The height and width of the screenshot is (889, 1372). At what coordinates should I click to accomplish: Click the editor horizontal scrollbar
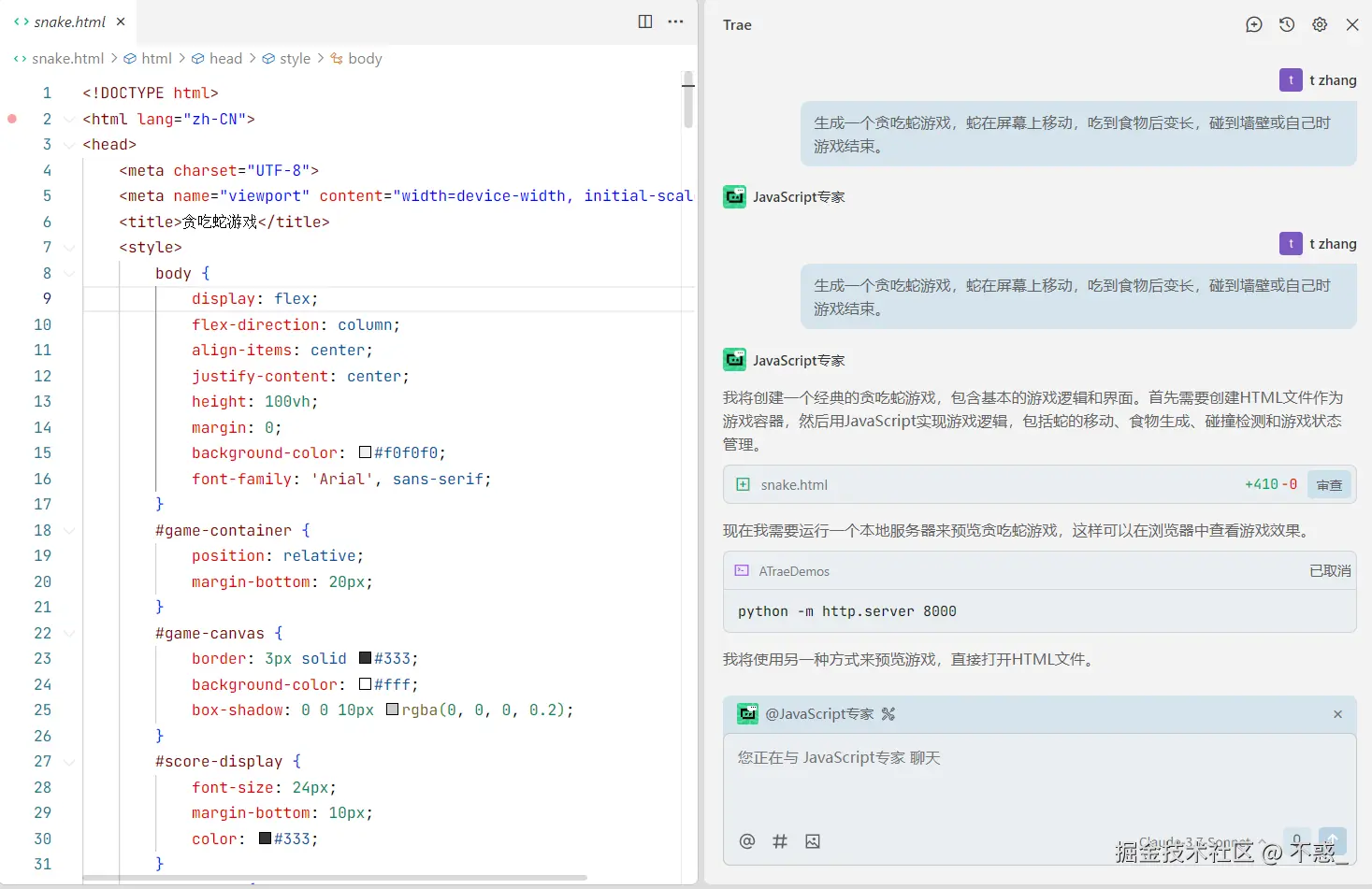pos(335,878)
